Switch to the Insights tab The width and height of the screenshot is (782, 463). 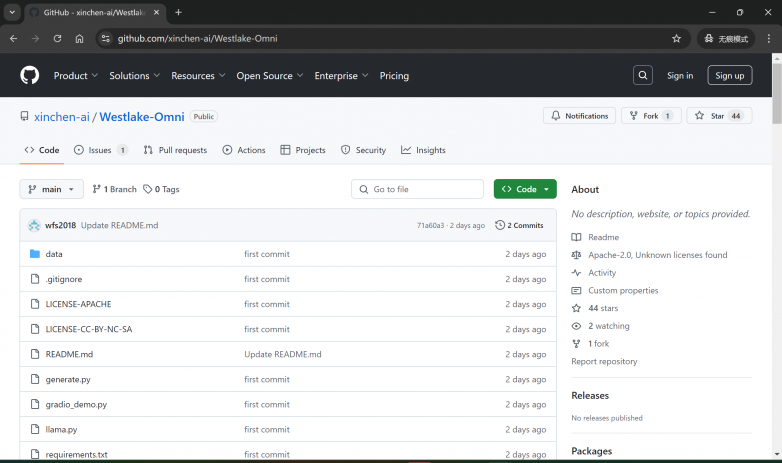pyautogui.click(x=423, y=150)
